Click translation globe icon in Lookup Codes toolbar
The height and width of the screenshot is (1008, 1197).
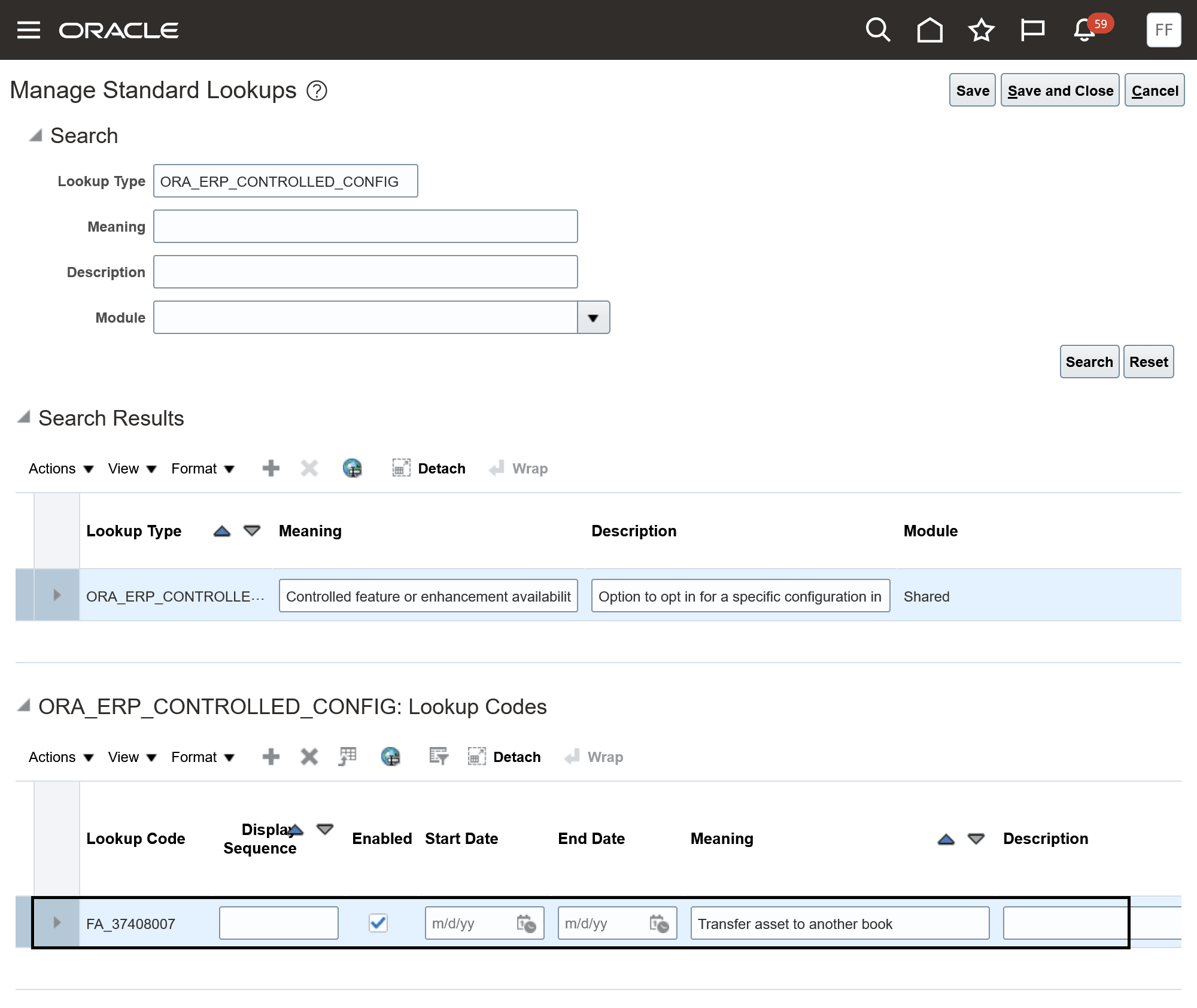click(390, 757)
